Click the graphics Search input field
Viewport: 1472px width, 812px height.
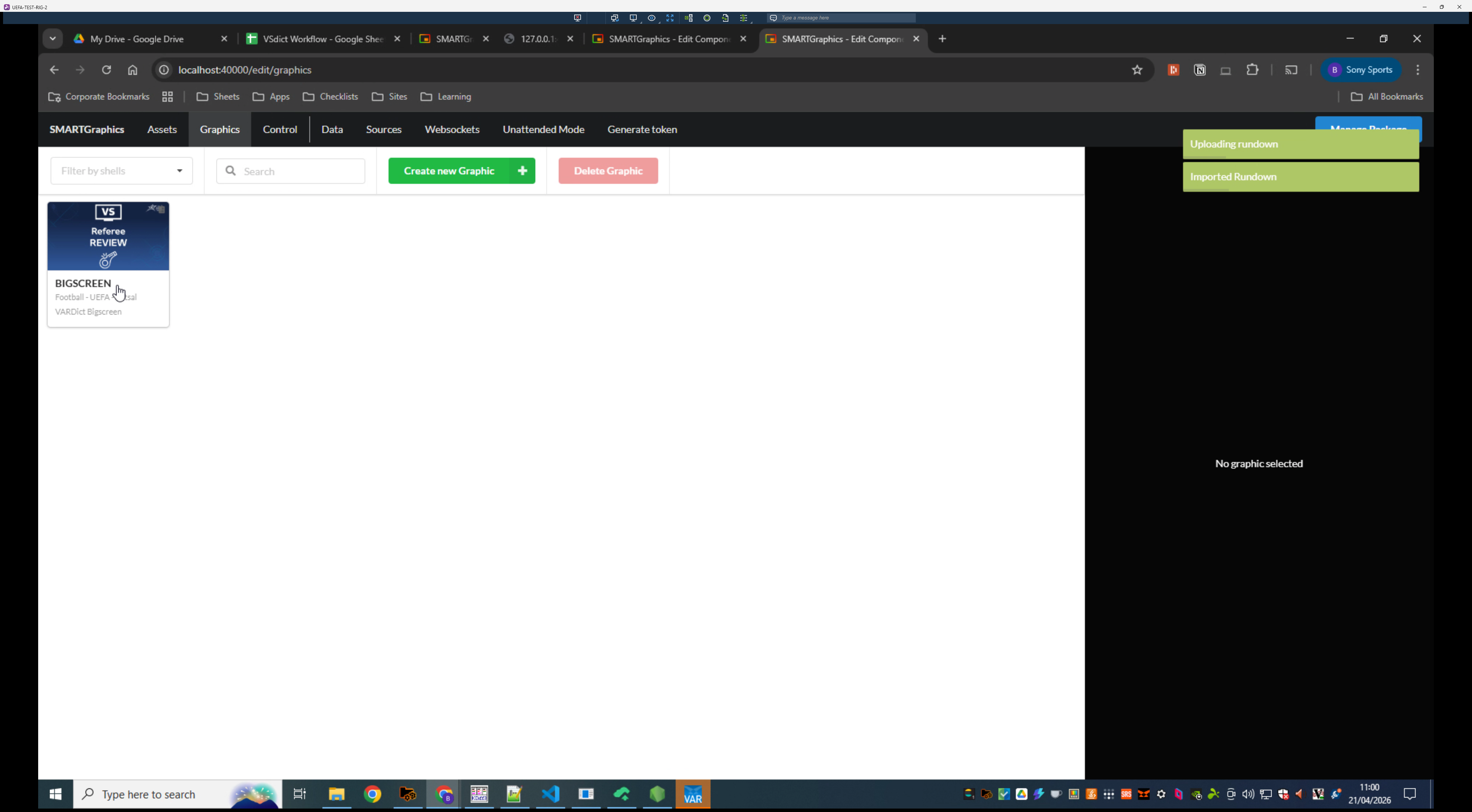[297, 171]
